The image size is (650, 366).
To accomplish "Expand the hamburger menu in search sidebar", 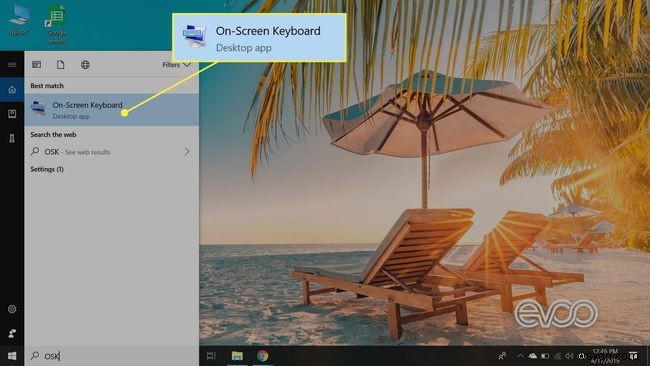I will (x=12, y=65).
